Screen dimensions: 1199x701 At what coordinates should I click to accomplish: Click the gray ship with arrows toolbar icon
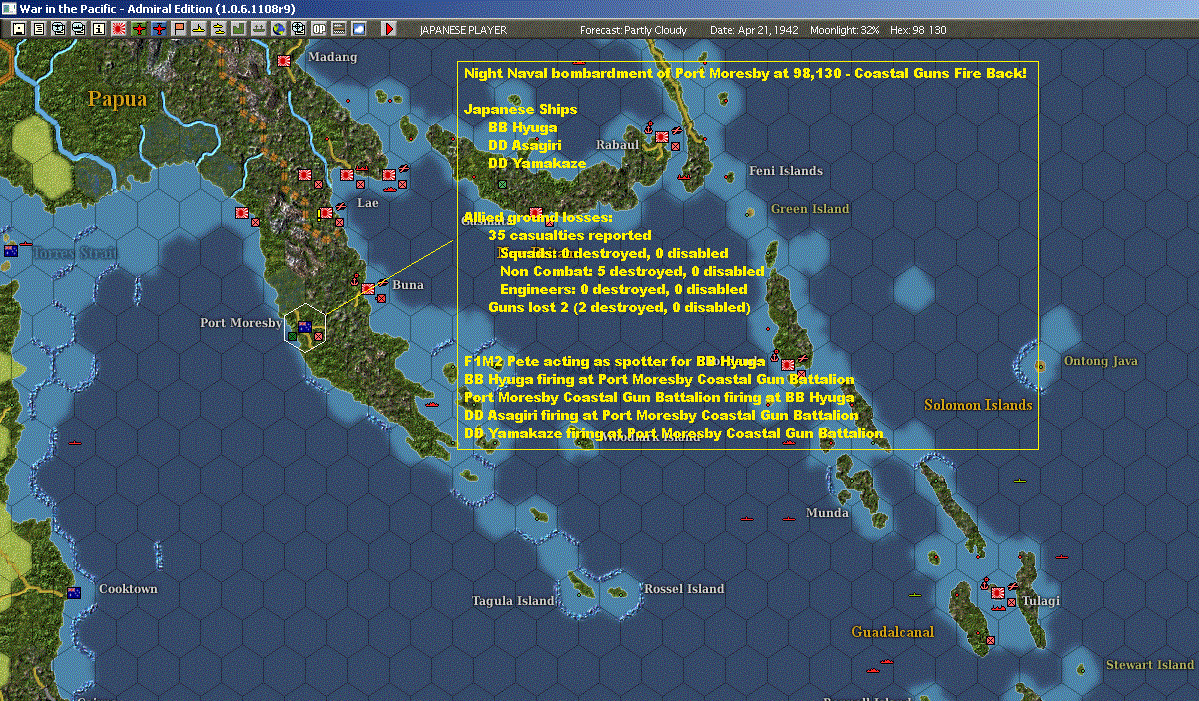tap(258, 29)
